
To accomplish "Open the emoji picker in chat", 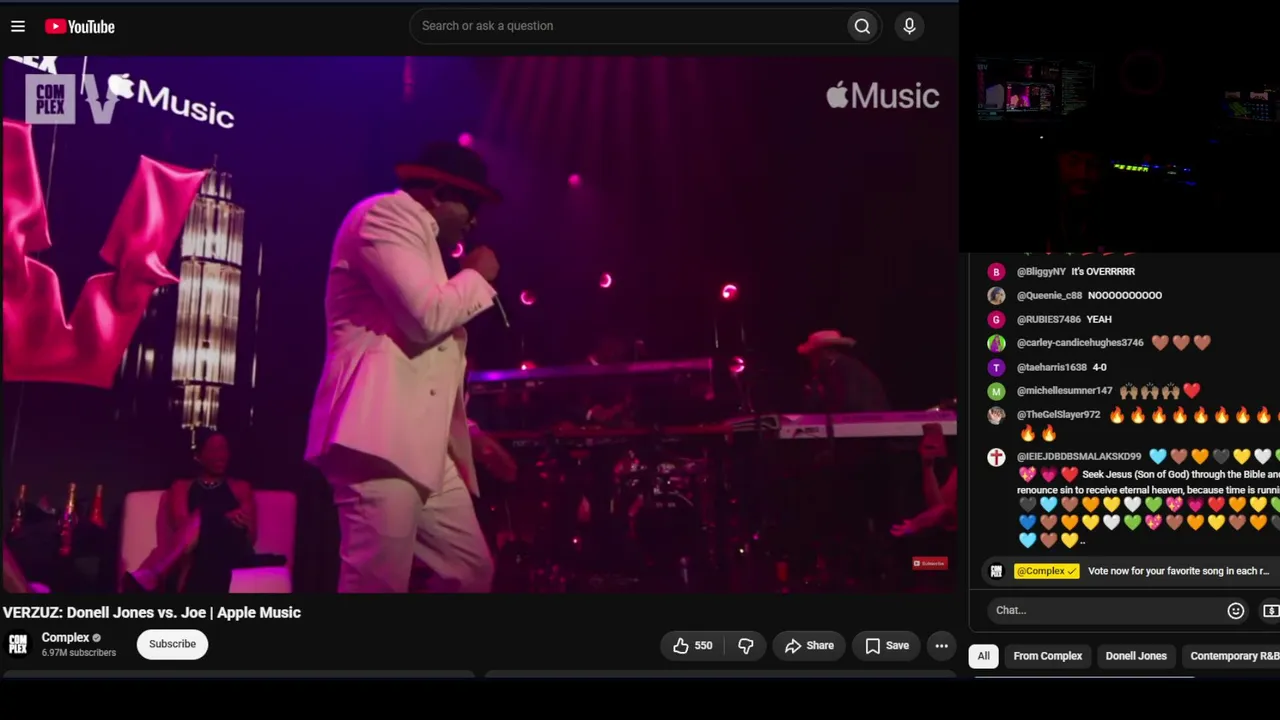I will tap(1236, 610).
